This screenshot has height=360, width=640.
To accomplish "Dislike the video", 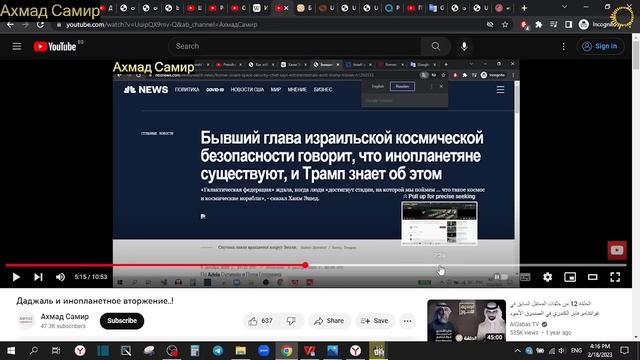I will [291, 321].
